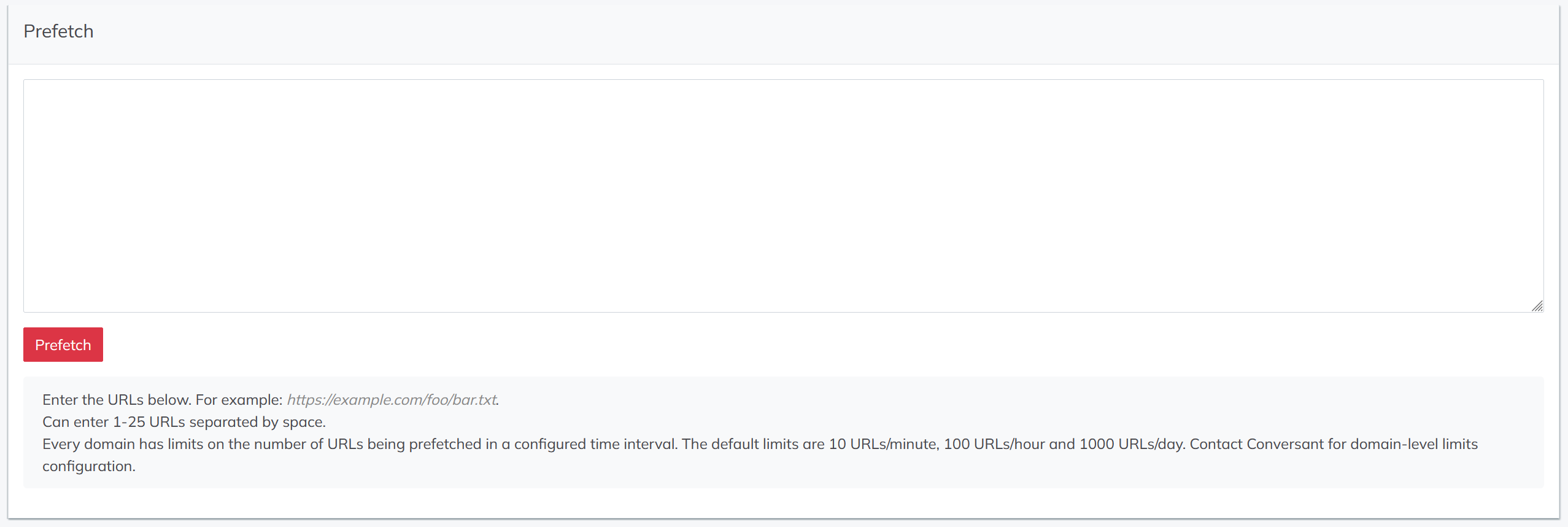Submit URLs with the Prefetch button
Screen dimensions: 1568x527
tap(63, 345)
